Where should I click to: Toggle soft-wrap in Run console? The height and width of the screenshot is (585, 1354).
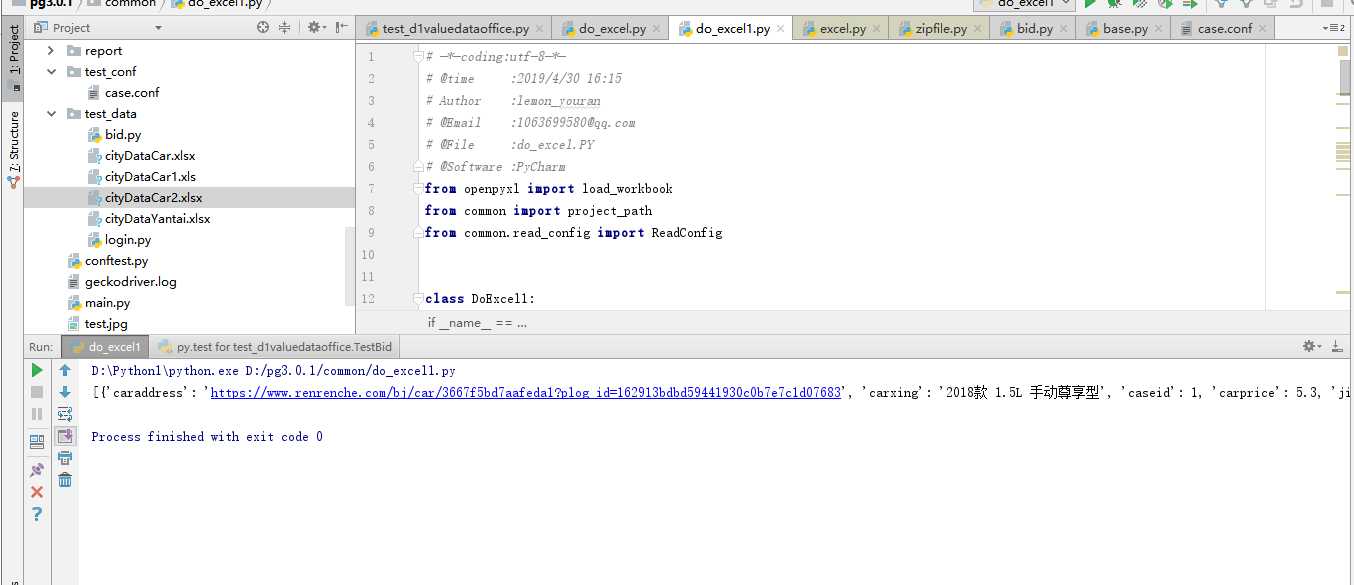[65, 414]
